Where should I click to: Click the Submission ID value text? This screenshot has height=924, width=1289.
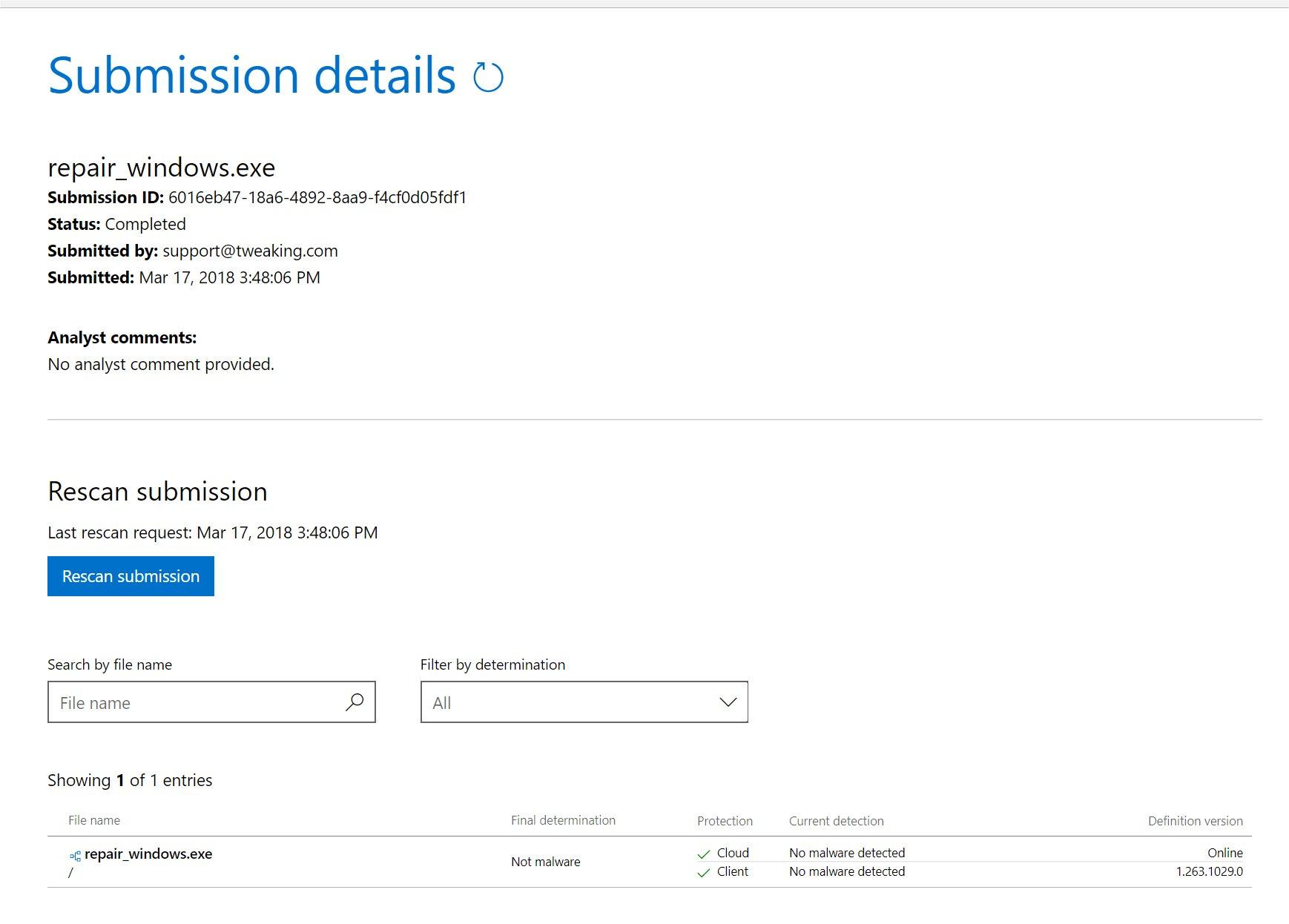click(x=317, y=197)
